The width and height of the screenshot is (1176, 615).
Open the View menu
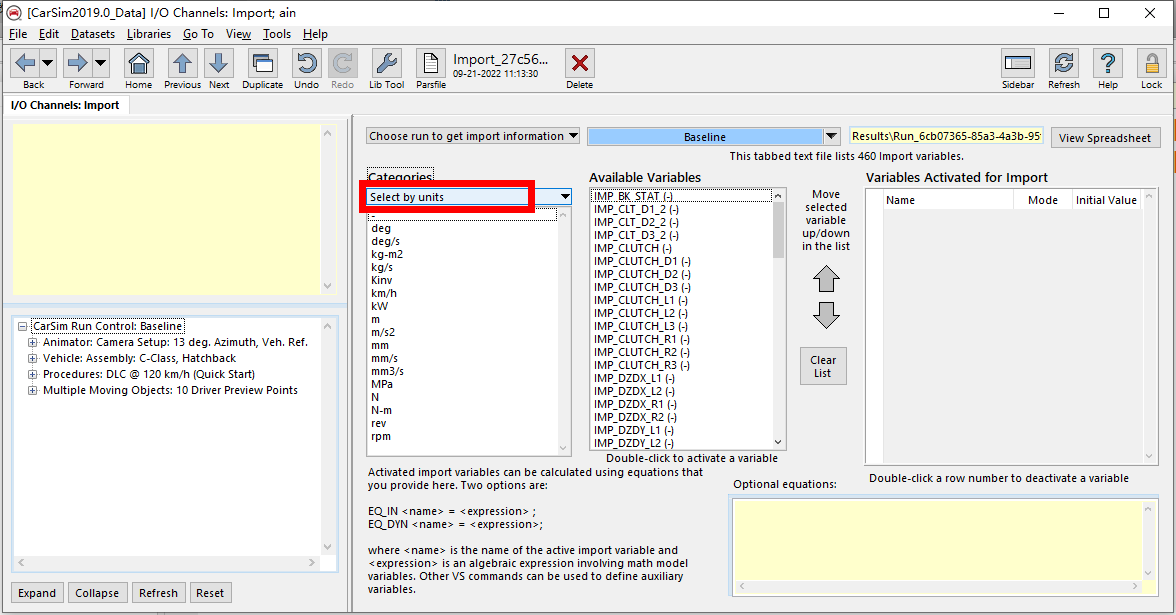pos(238,34)
